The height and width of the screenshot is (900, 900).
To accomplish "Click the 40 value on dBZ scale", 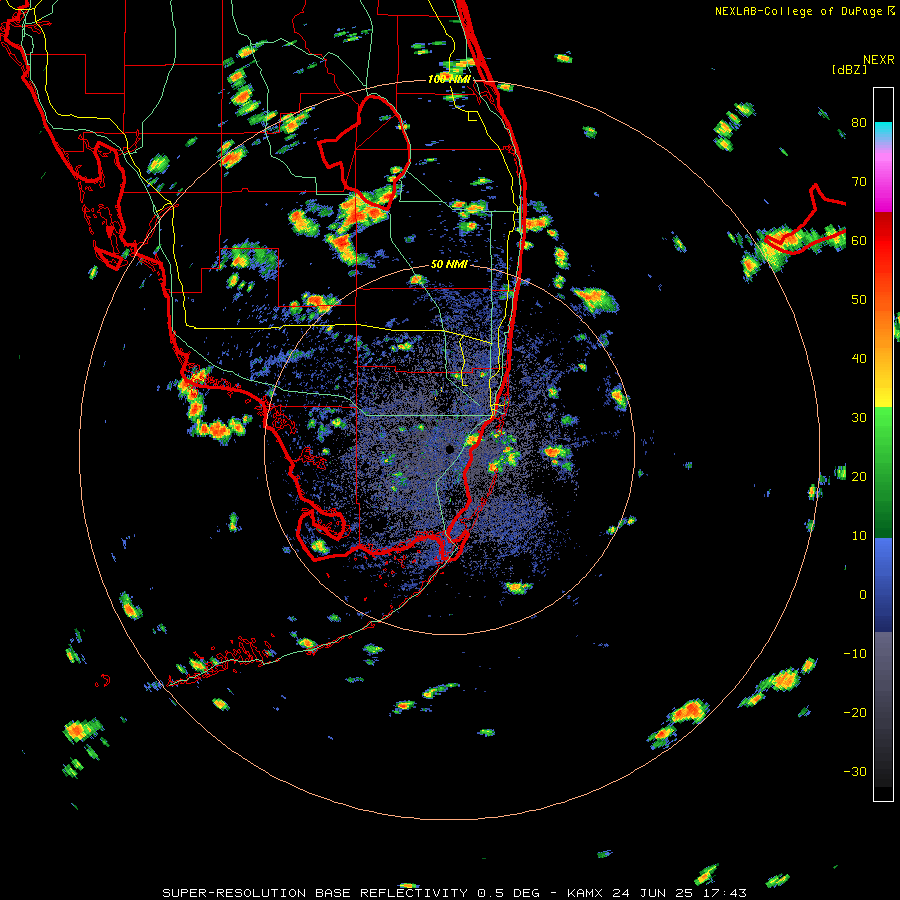I will (x=859, y=359).
